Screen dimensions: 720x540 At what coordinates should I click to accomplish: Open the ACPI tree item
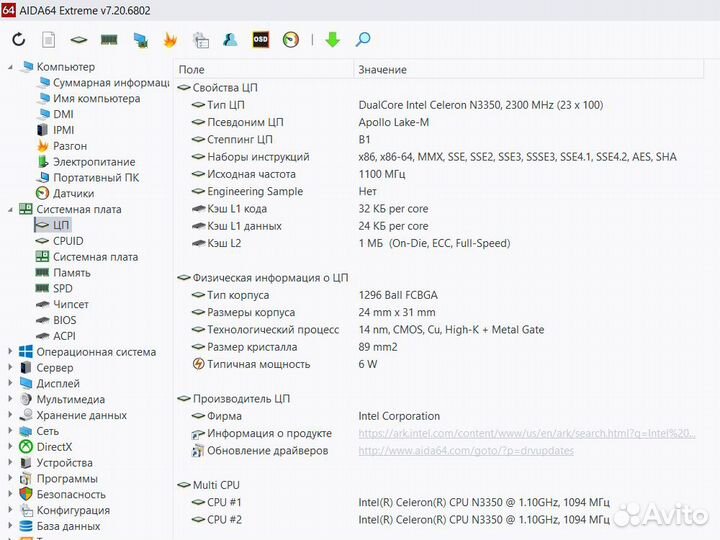(x=56, y=336)
